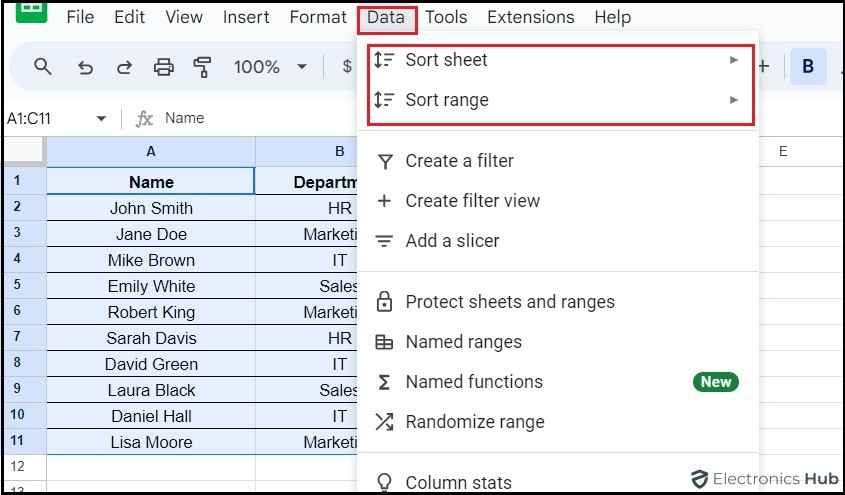Viewport: 845px width, 495px height.
Task: Open the View menu
Action: pos(184,17)
